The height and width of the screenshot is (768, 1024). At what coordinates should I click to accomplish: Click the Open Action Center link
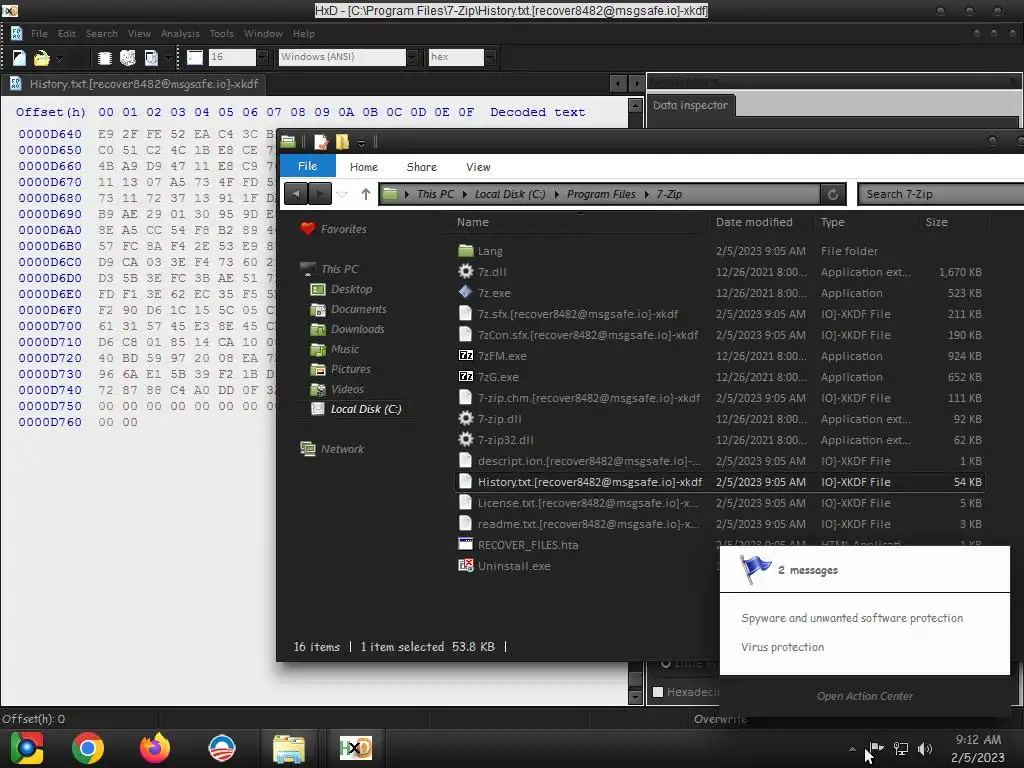click(x=865, y=696)
